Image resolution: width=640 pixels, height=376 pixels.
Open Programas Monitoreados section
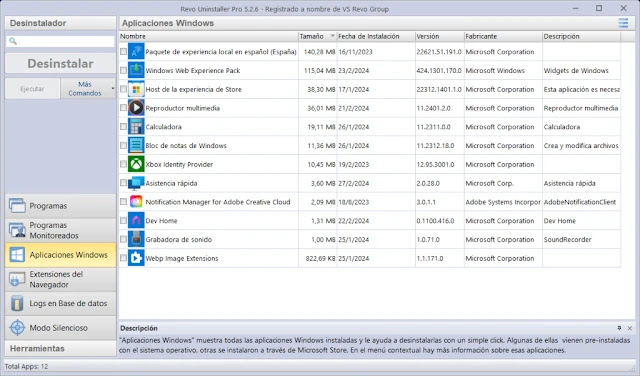click(x=60, y=230)
